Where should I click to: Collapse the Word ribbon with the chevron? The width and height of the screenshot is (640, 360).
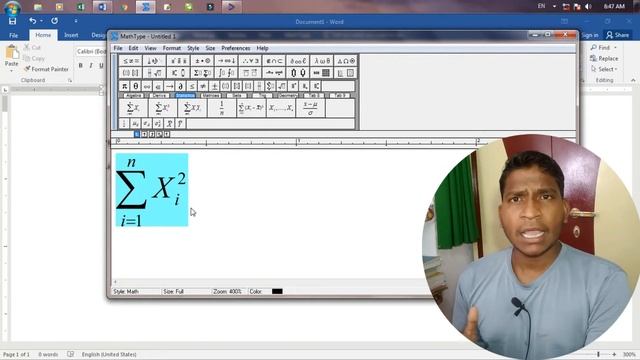click(633, 80)
